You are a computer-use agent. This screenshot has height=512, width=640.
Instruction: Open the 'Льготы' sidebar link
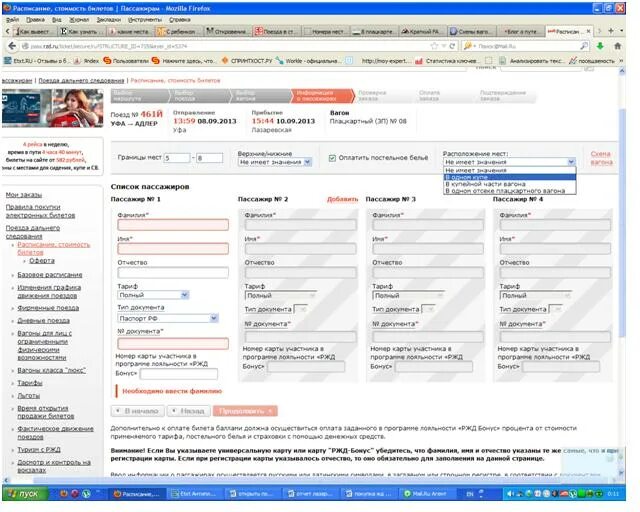pos(29,396)
